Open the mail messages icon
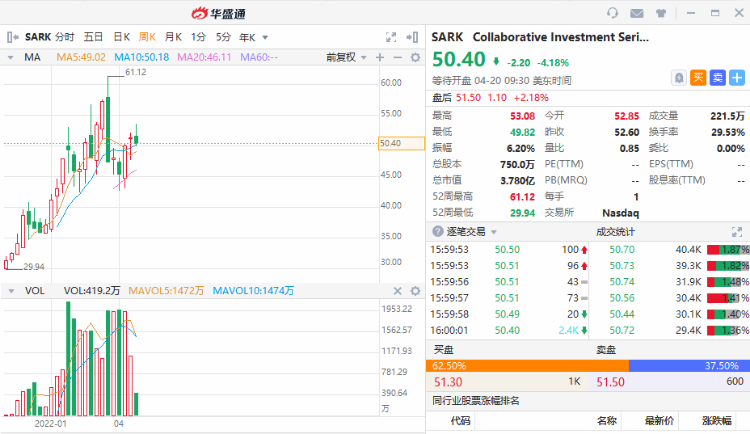Image resolution: width=750 pixels, height=434 pixels. pyautogui.click(x=637, y=13)
